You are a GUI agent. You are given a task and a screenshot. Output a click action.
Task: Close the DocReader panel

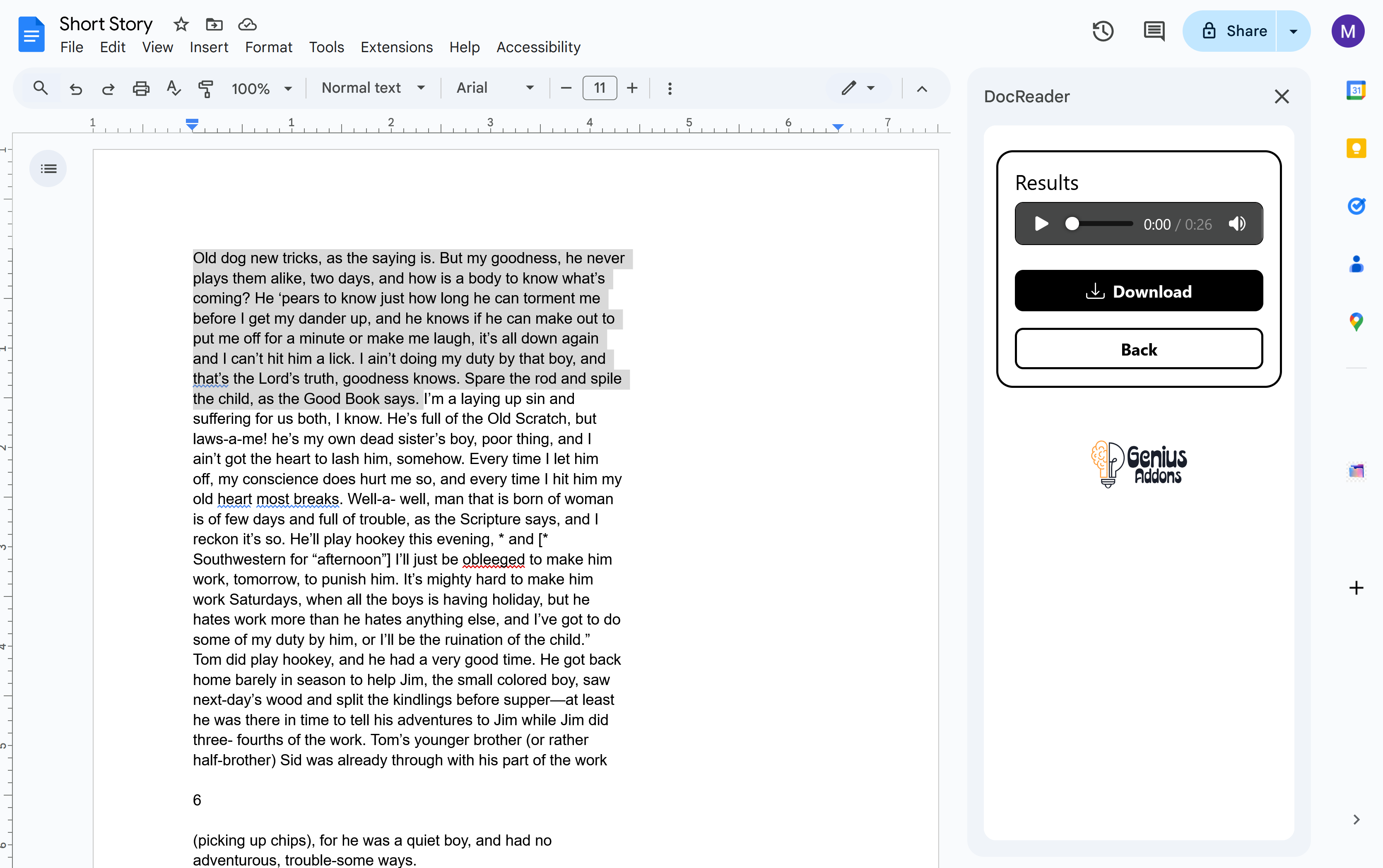point(1282,96)
